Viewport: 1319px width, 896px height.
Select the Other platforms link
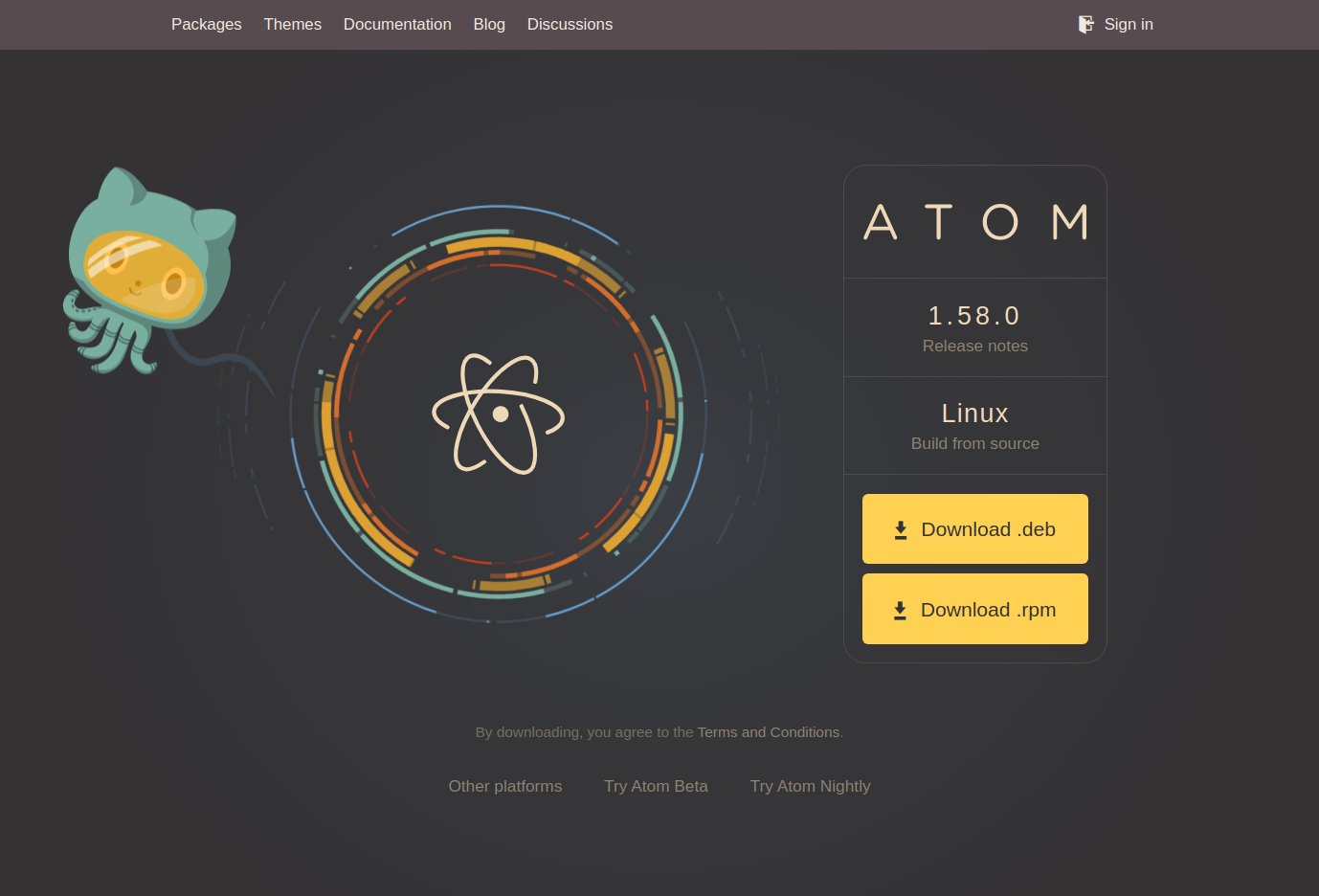504,786
